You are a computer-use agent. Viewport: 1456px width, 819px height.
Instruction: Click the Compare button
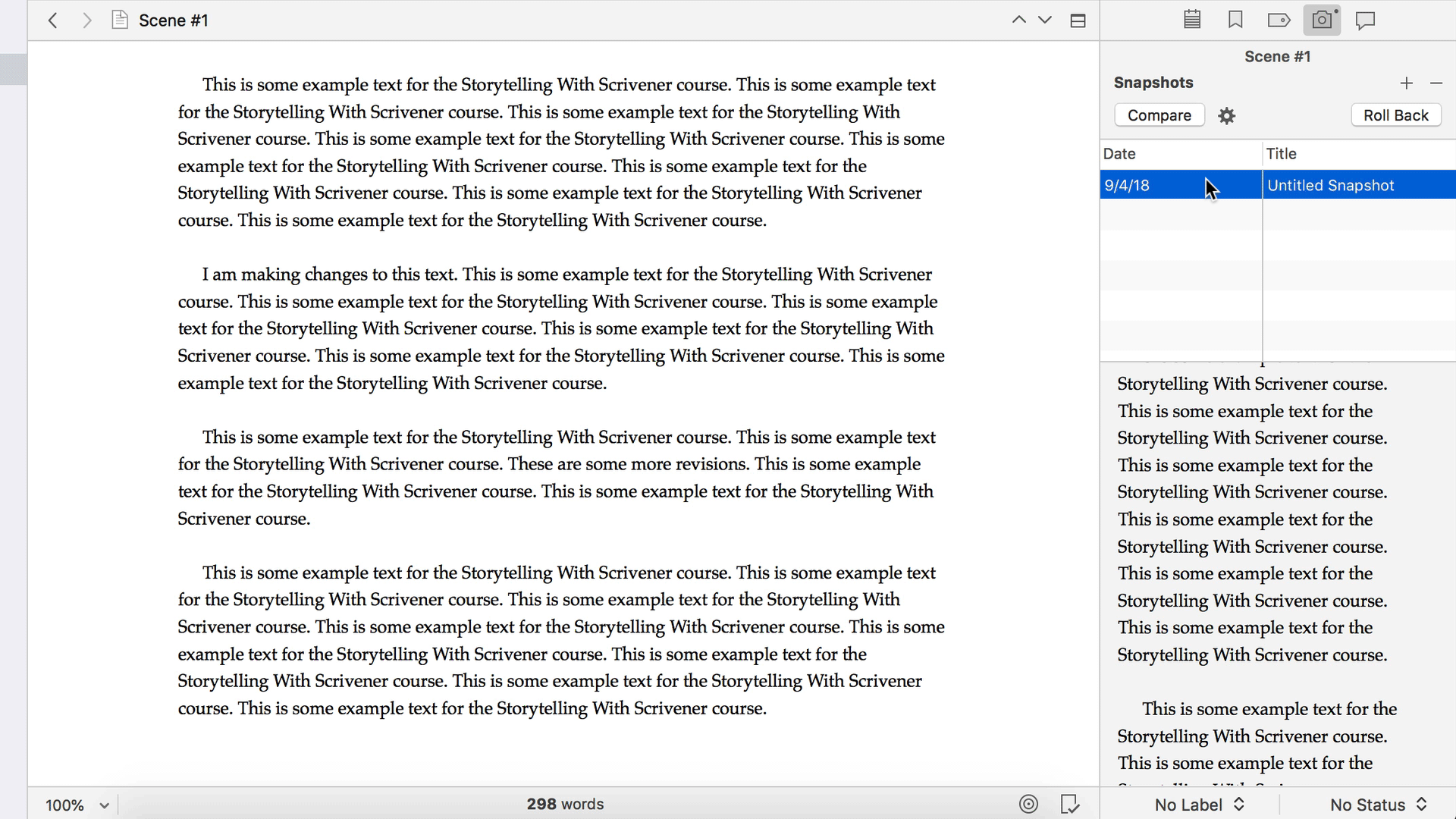pyautogui.click(x=1159, y=115)
